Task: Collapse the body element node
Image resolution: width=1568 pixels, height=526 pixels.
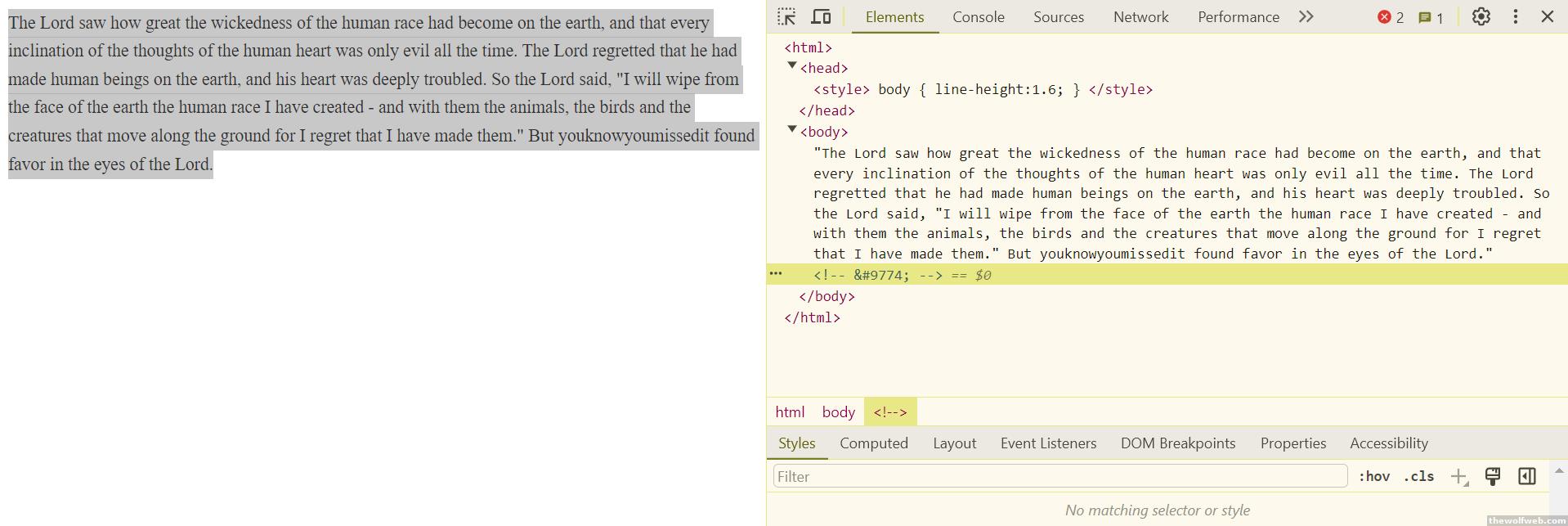Action: pos(791,130)
